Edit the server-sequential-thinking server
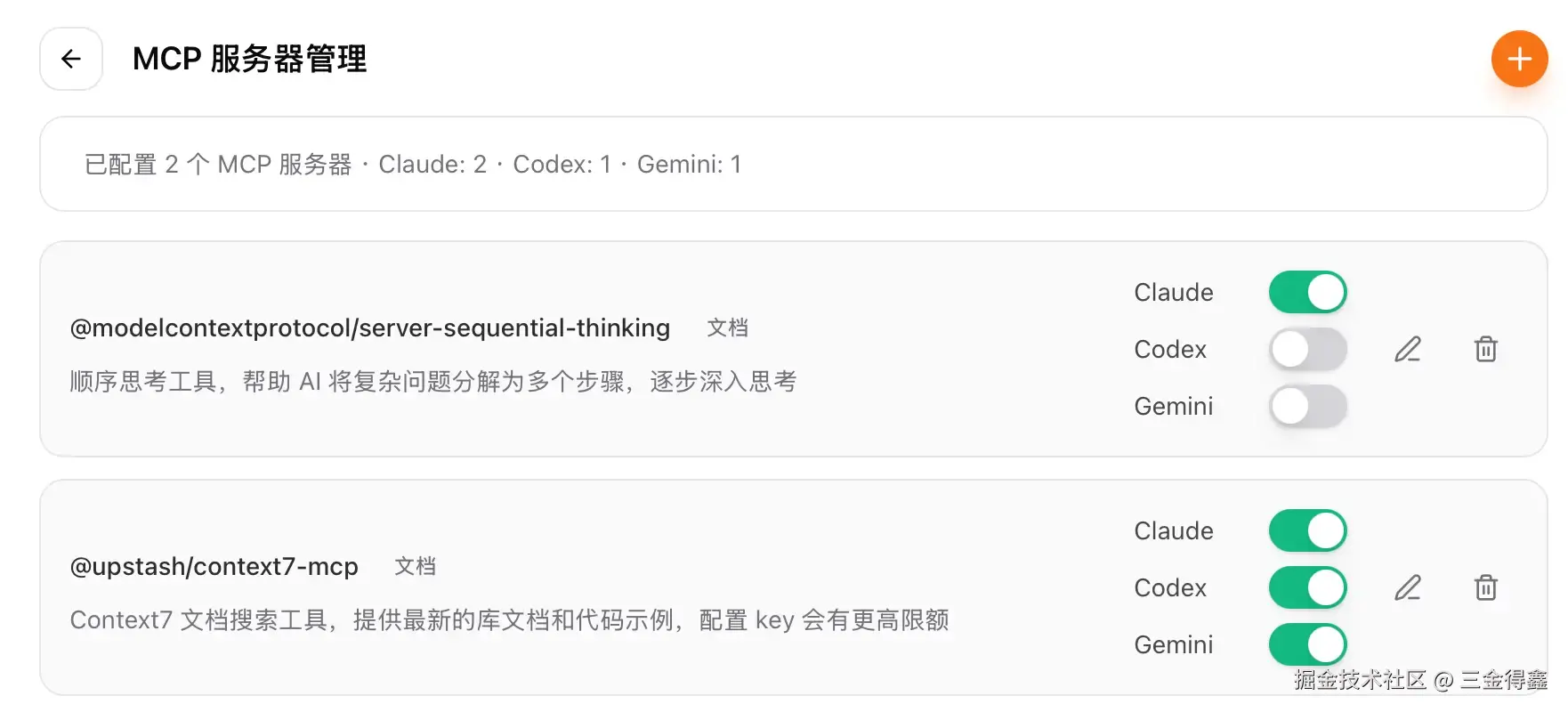This screenshot has height=712, width=1568. (x=1407, y=349)
